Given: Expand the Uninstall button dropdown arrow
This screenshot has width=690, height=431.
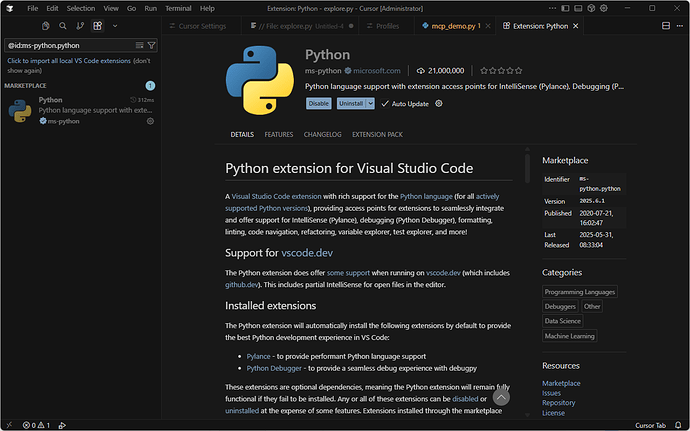Looking at the screenshot, I should [x=370, y=103].
